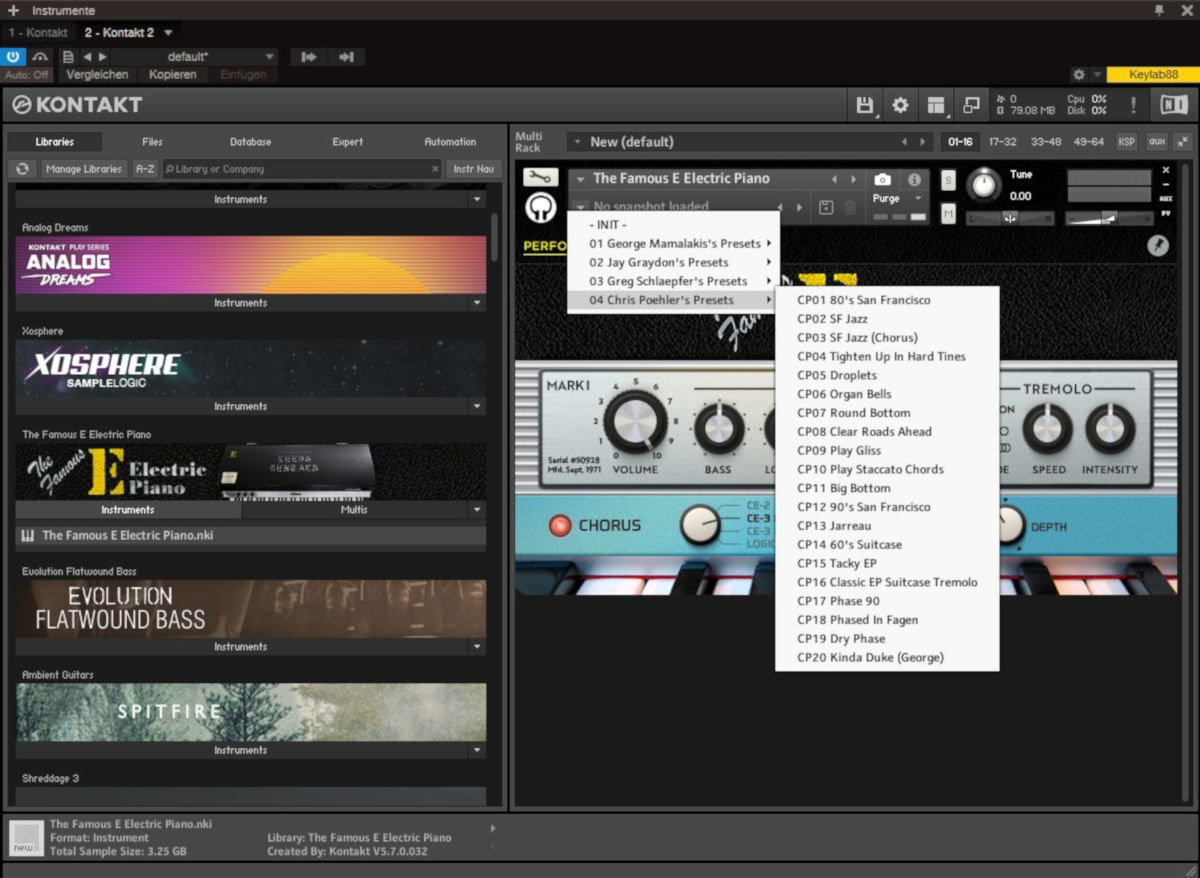This screenshot has width=1200, height=878.
Task: Open Kontakt options gear icon
Action: tap(900, 105)
